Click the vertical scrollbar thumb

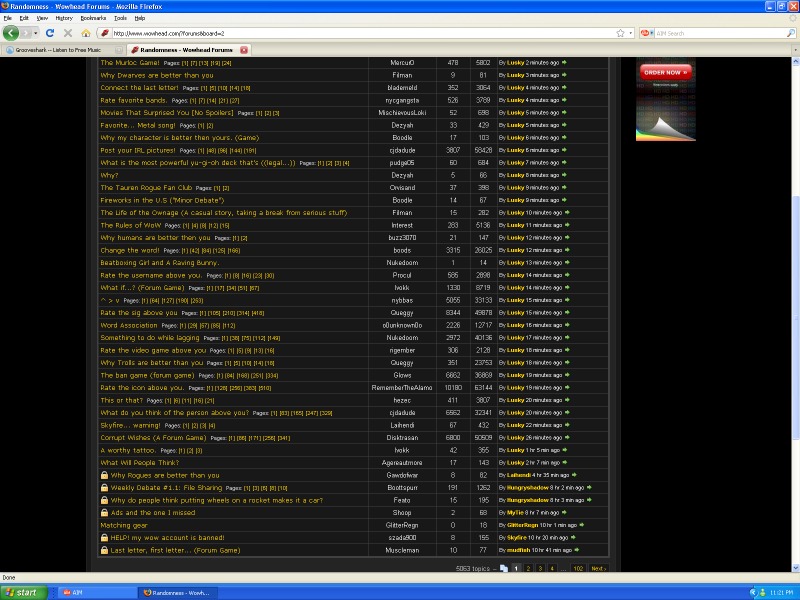pyautogui.click(x=795, y=316)
